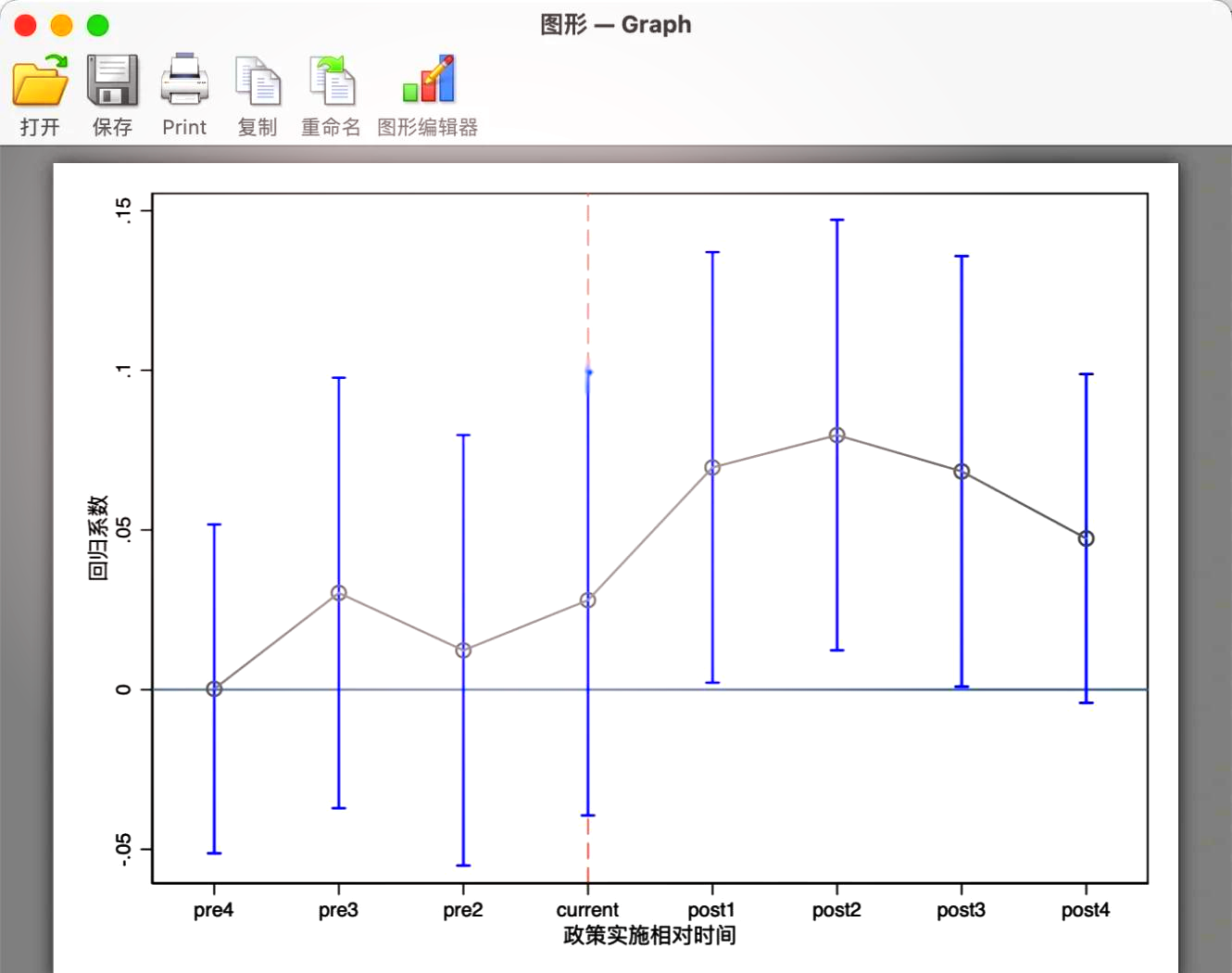Click the Open (打开) folder icon
The image size is (1232, 973).
[40, 80]
